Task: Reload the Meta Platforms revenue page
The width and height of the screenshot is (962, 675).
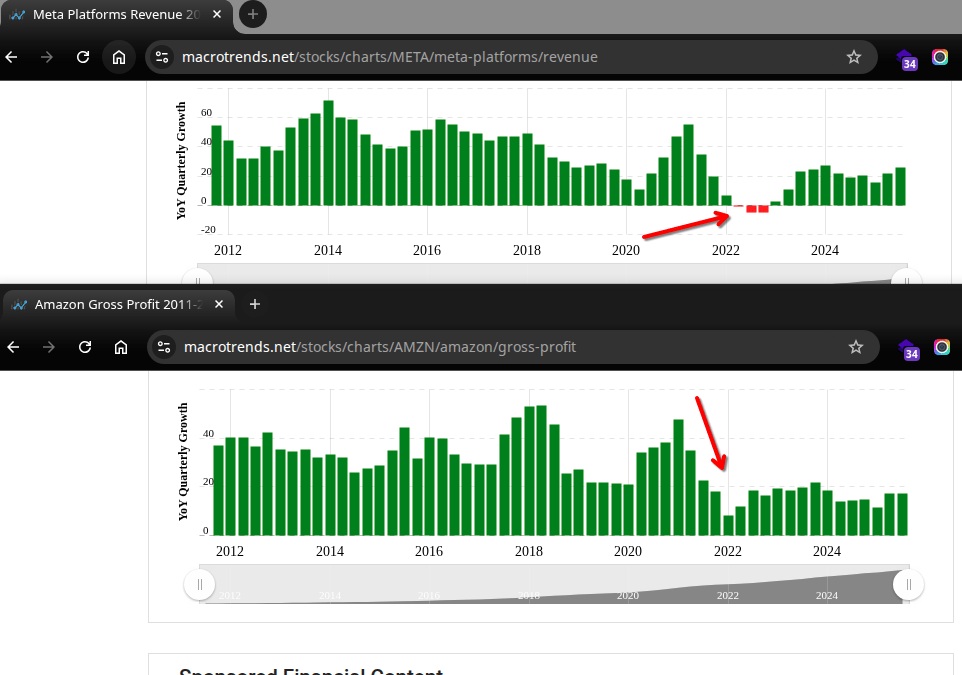Action: tap(83, 57)
